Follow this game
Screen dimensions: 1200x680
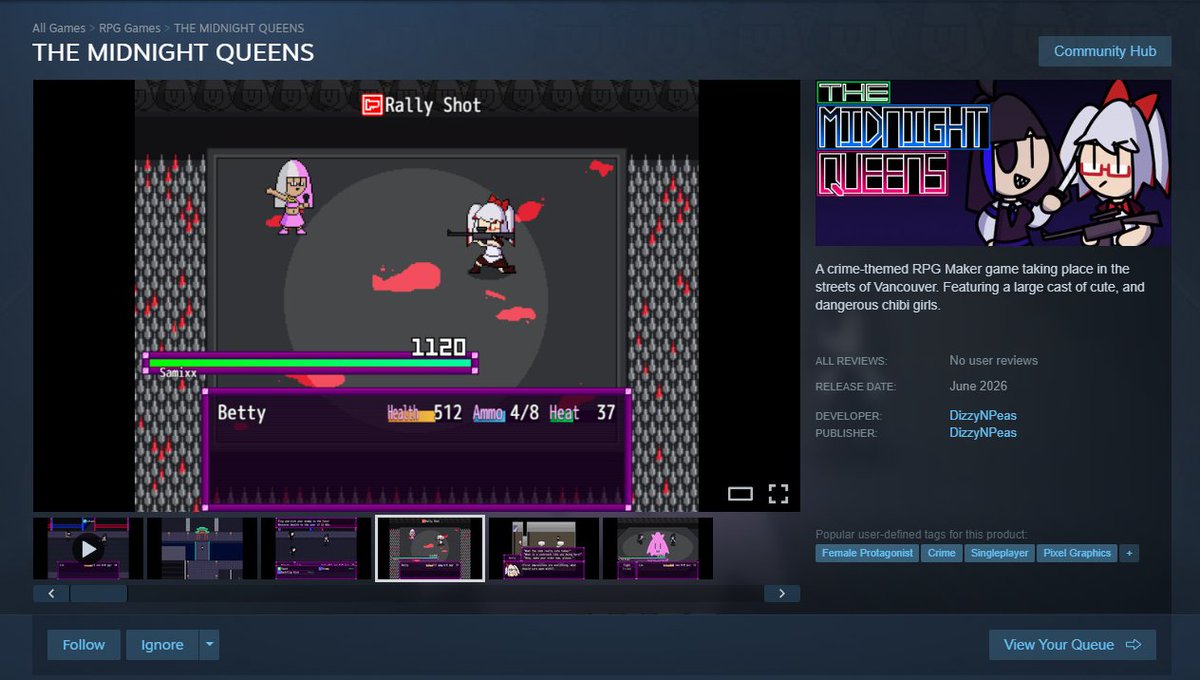coord(84,645)
